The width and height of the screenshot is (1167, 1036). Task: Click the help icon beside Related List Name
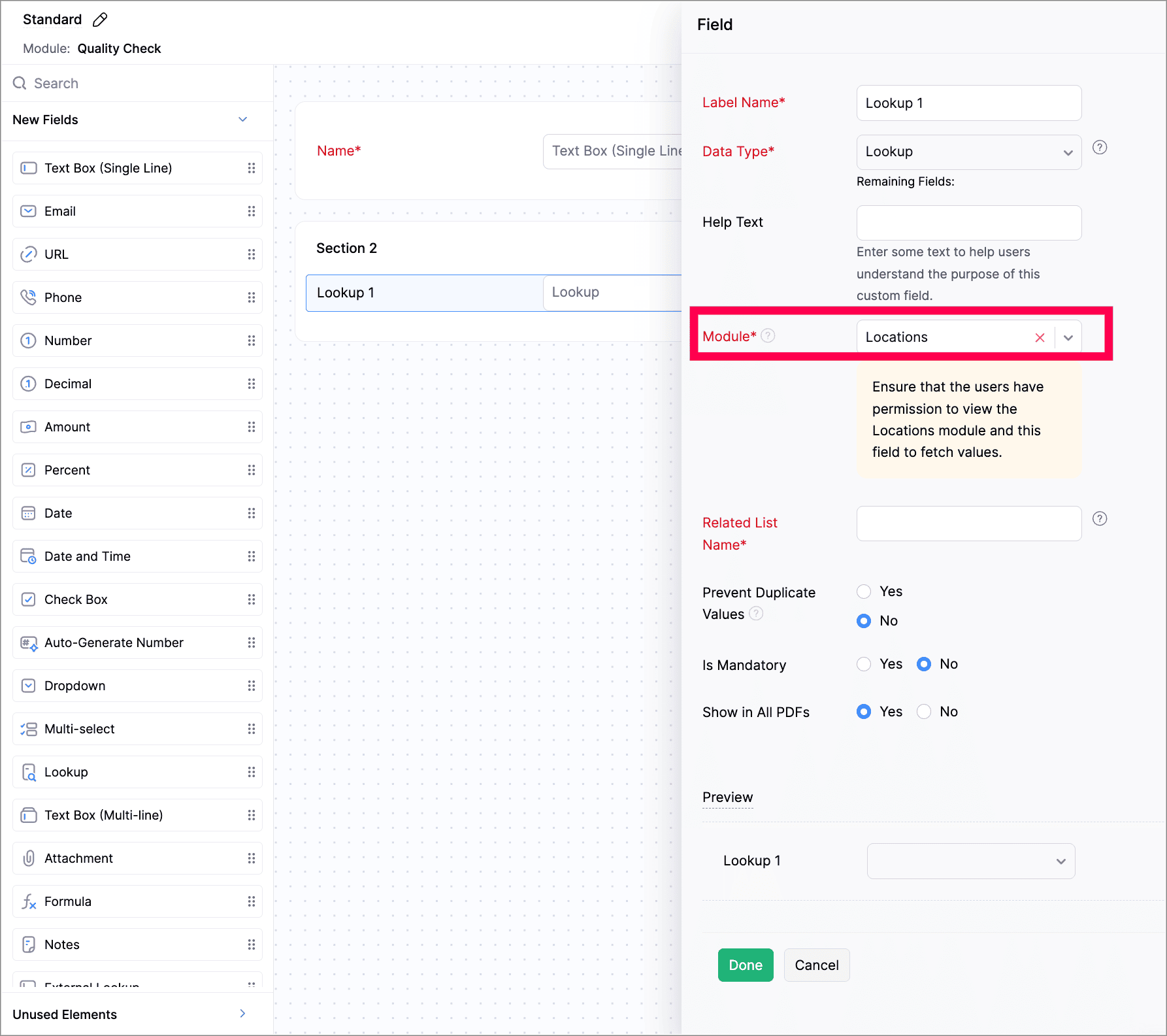coord(1100,519)
